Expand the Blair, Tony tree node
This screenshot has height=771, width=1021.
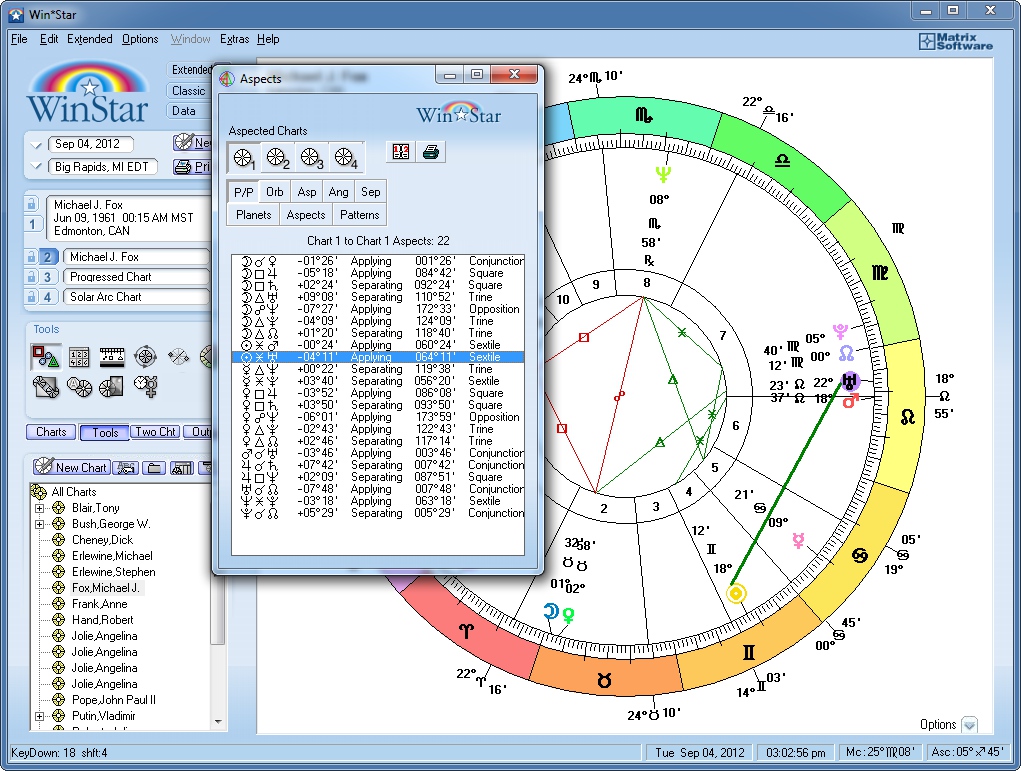tap(39, 508)
